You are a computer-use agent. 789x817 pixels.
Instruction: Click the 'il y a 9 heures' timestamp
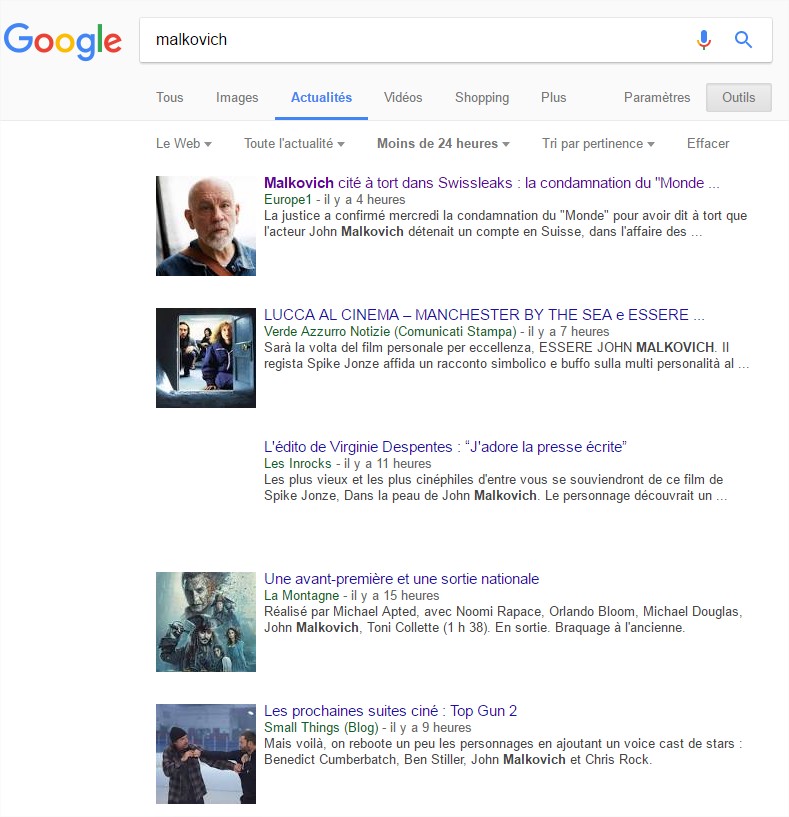tap(430, 727)
